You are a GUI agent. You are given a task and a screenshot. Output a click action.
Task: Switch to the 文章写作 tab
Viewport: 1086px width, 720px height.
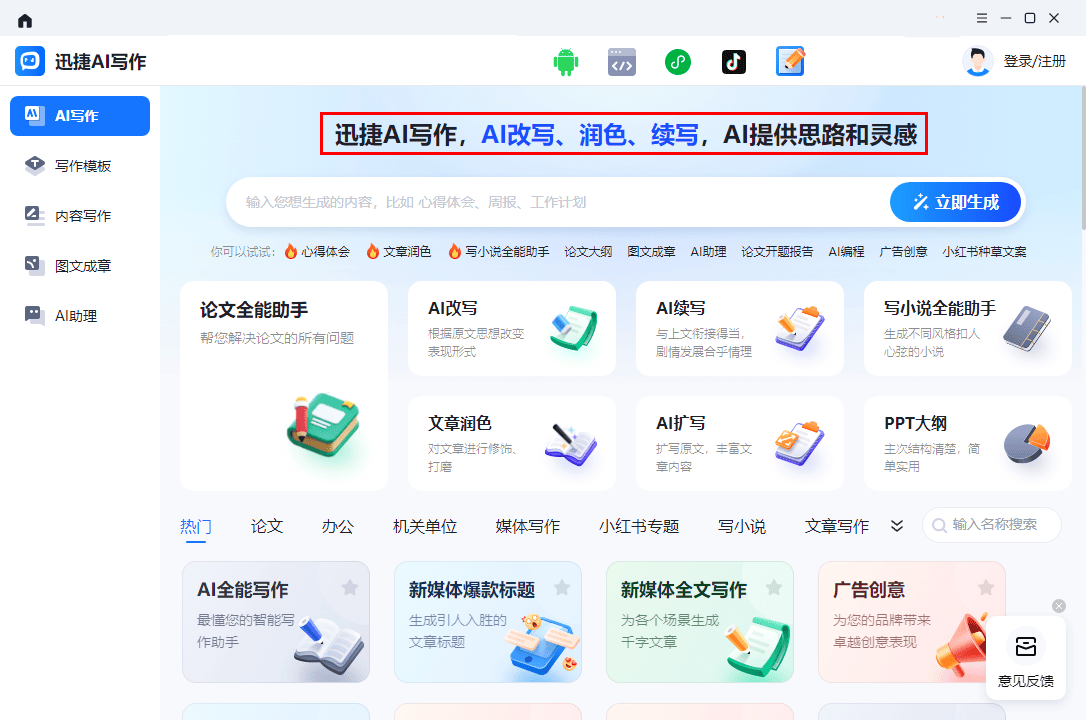point(837,527)
